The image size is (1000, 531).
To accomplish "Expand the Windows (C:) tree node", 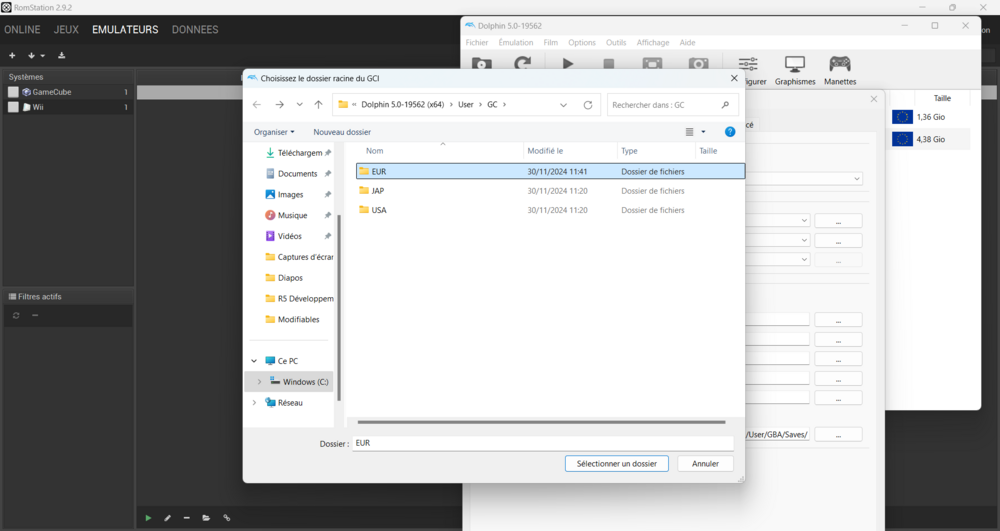I will click(x=259, y=382).
